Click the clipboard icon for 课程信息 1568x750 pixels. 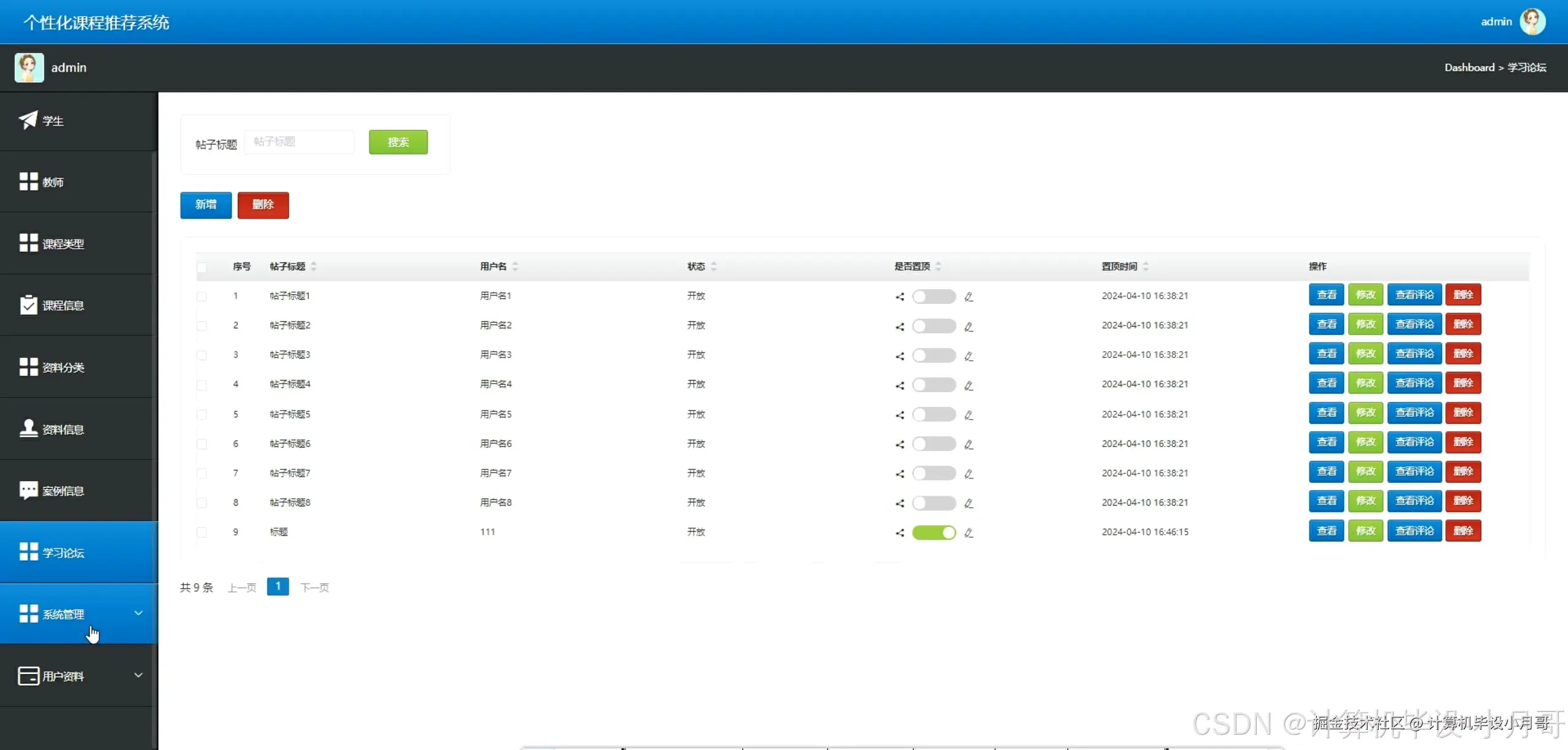(28, 305)
